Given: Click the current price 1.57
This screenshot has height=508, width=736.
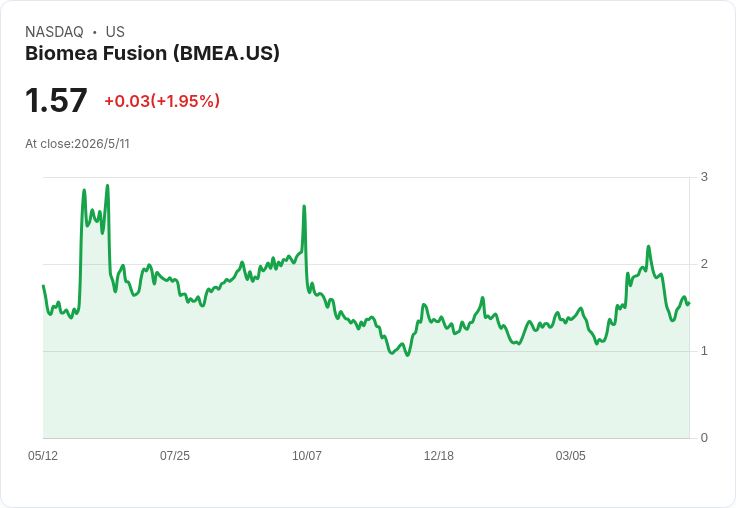Looking at the screenshot, I should [x=56, y=100].
